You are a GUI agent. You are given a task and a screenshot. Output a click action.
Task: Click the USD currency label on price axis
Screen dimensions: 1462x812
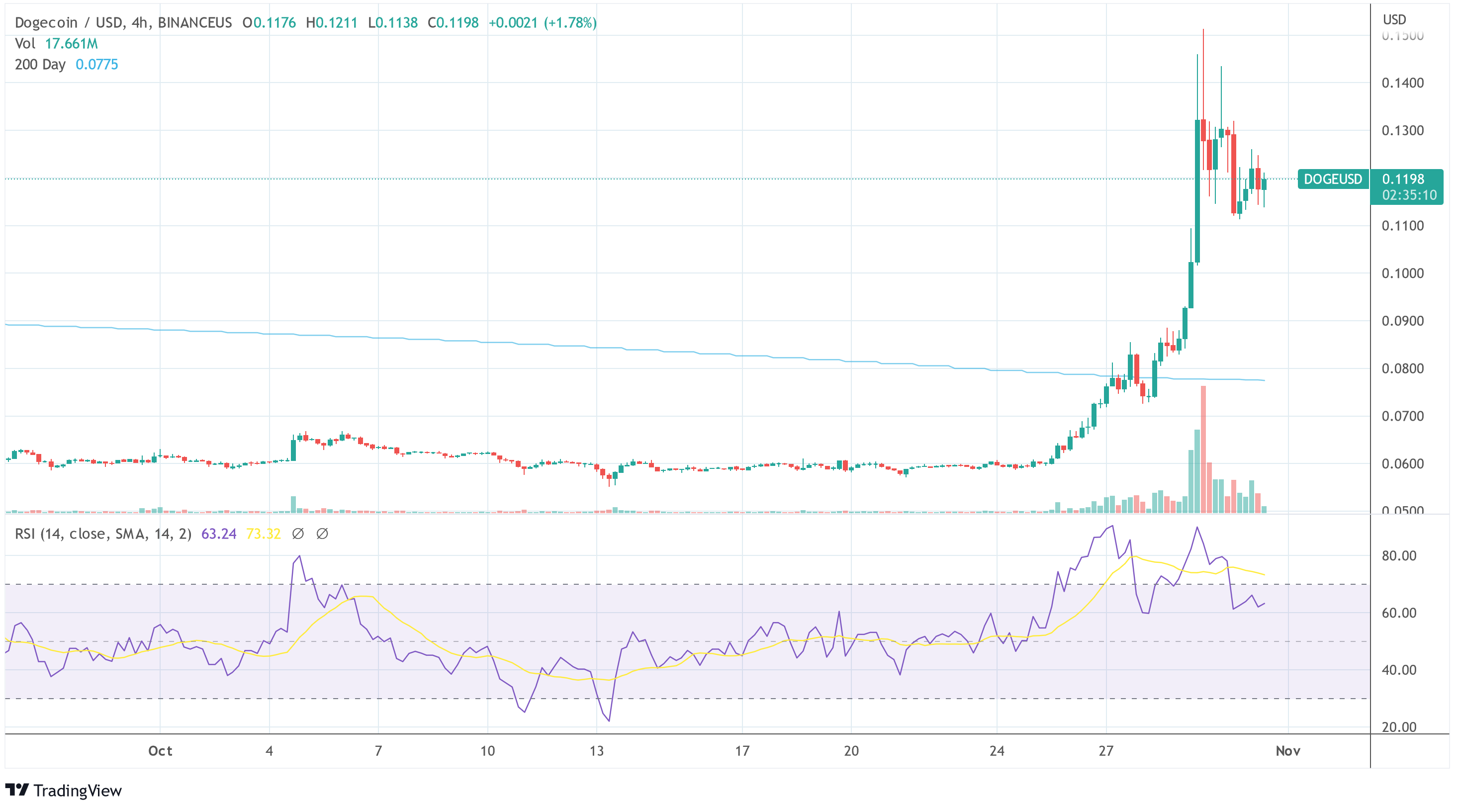click(x=1394, y=20)
